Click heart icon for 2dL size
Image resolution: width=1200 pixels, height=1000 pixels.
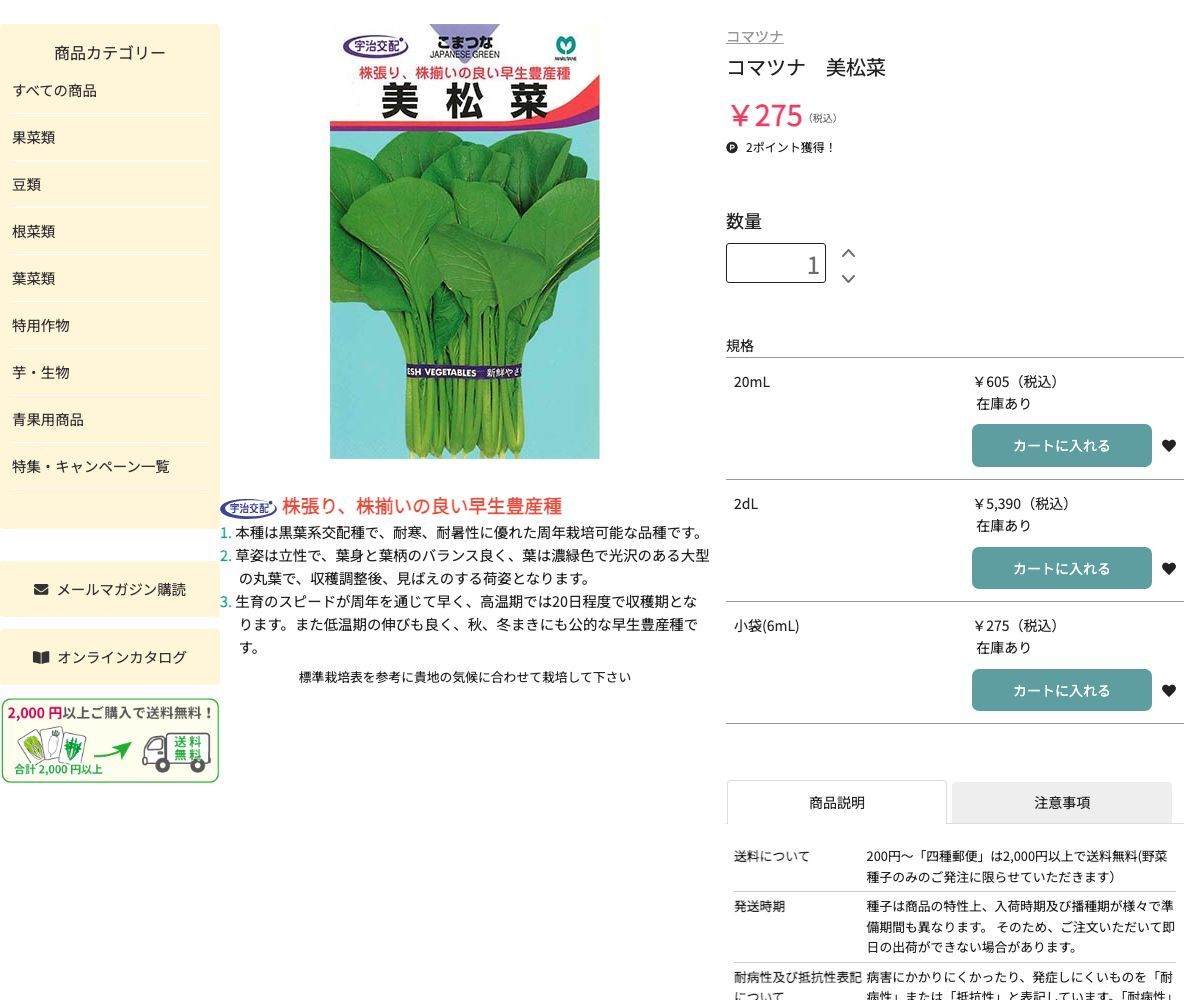1168,569
